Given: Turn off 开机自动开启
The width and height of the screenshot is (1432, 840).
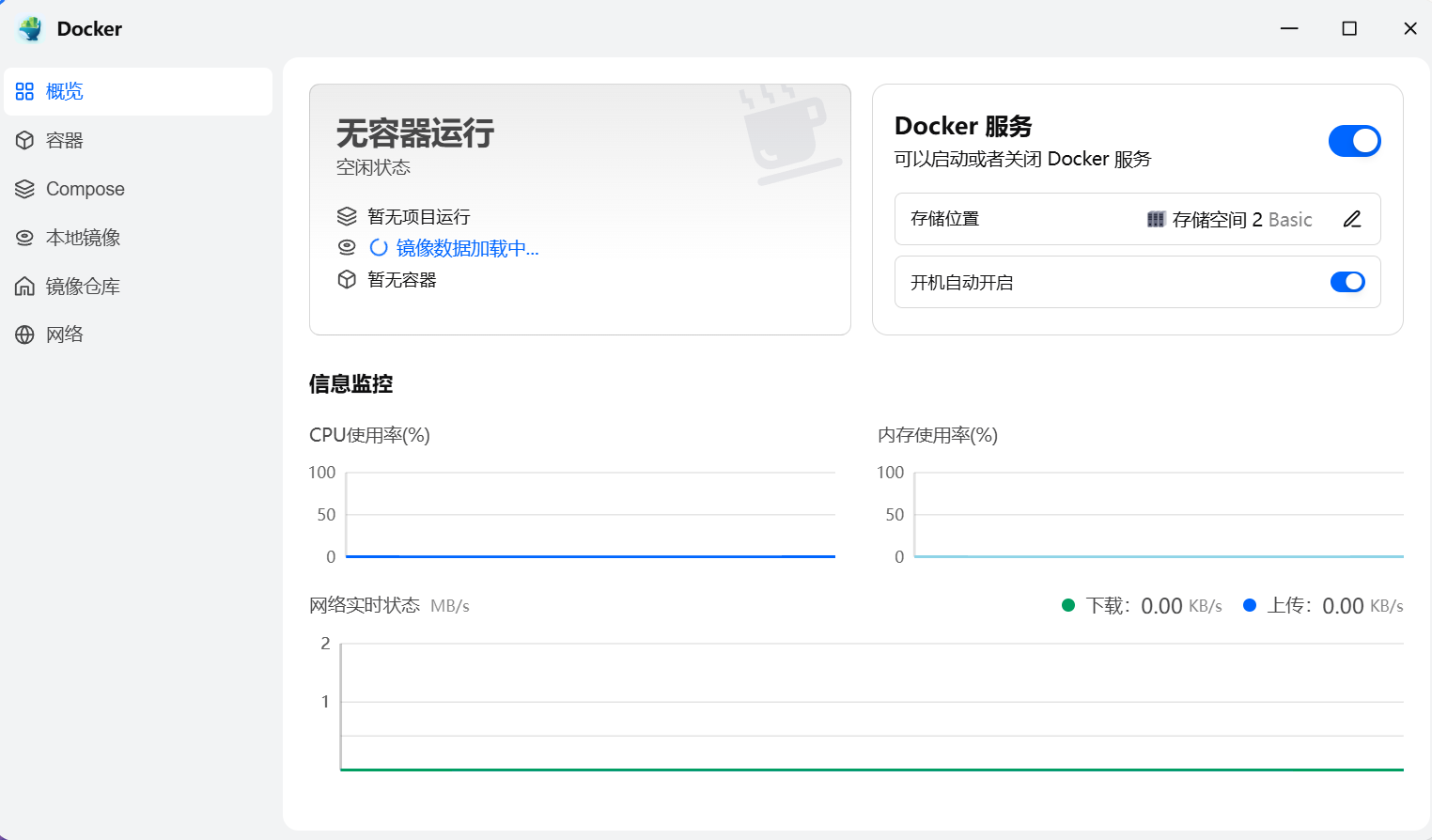Looking at the screenshot, I should [x=1347, y=282].
